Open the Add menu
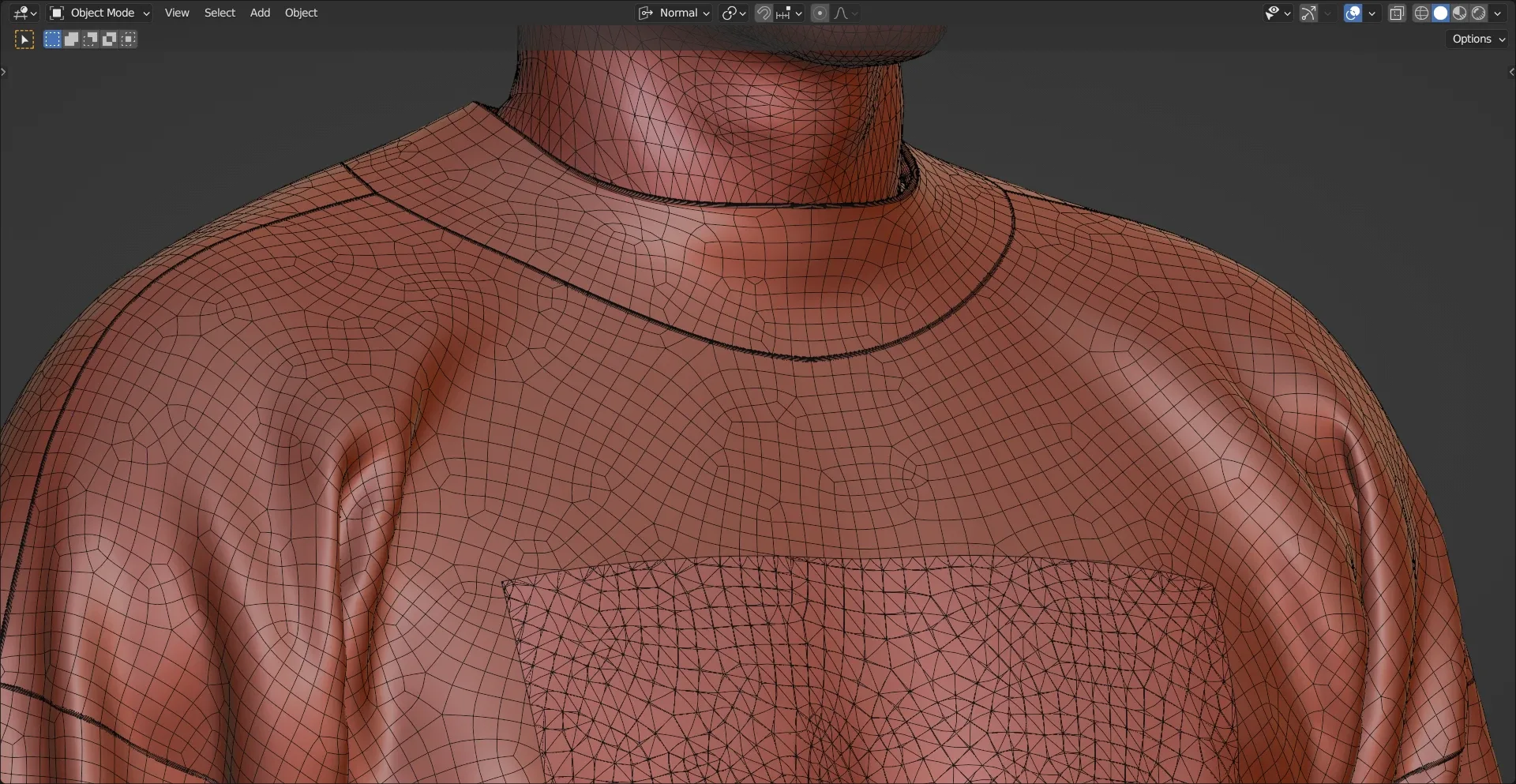 (x=260, y=13)
